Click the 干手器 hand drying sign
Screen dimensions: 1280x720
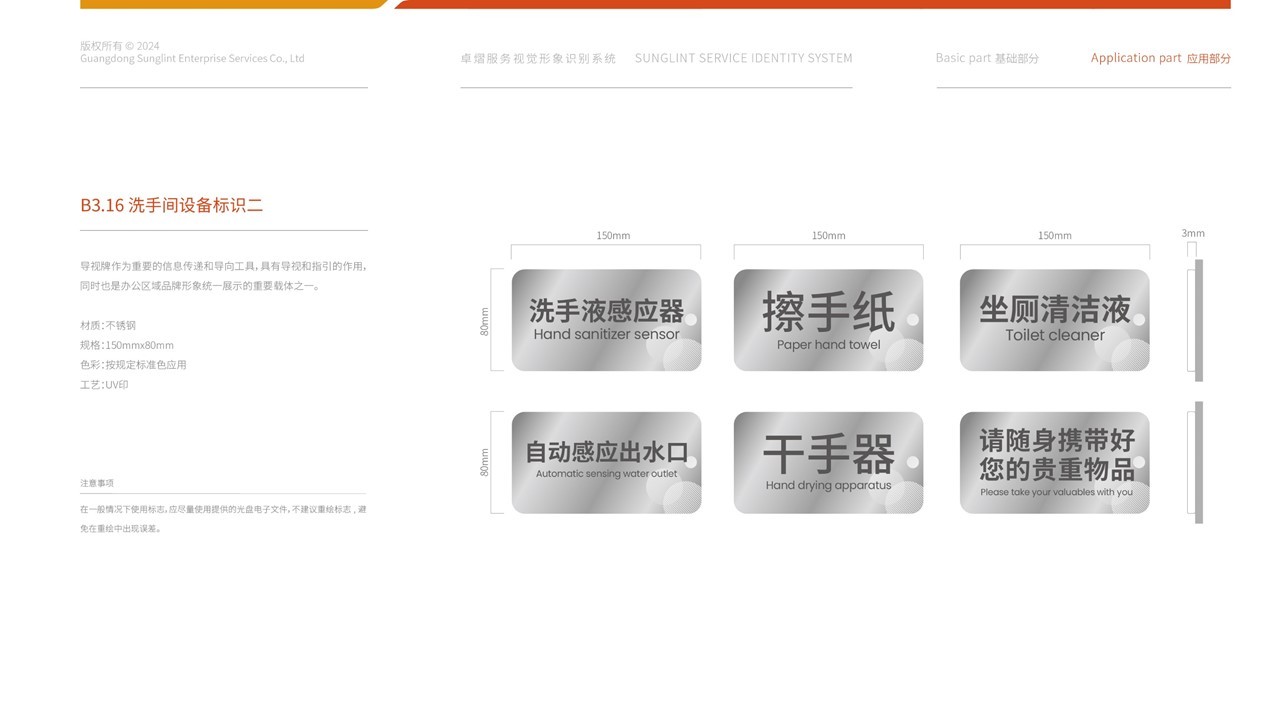[828, 461]
